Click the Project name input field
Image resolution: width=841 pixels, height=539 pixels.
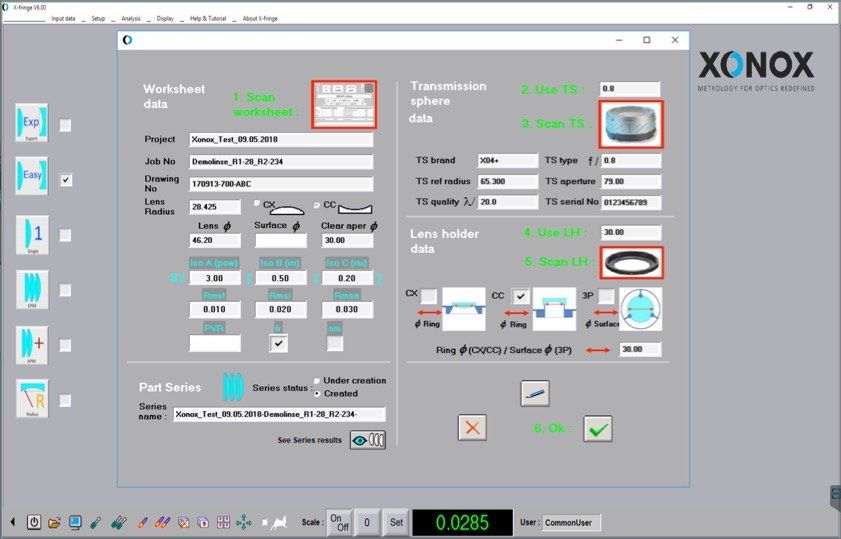point(281,140)
